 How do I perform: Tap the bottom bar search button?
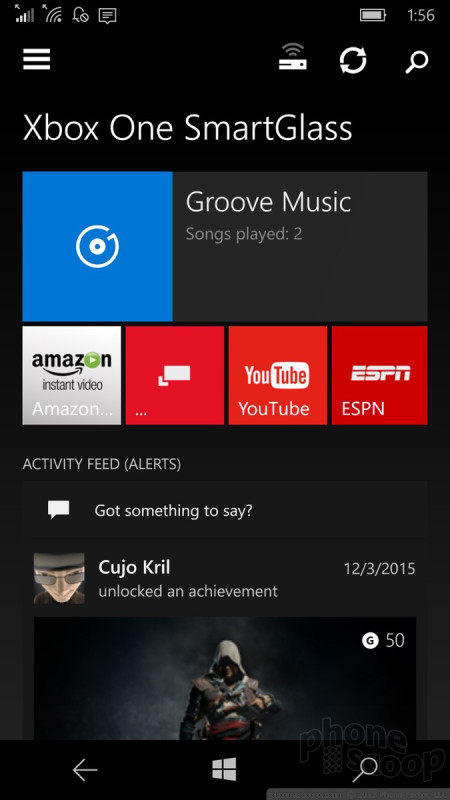[365, 769]
